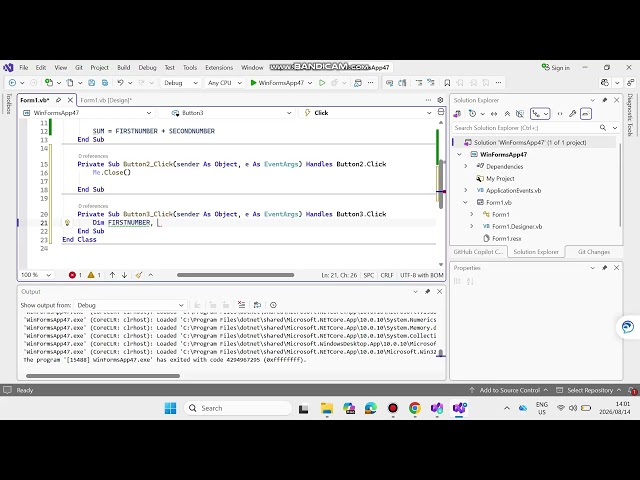The width and height of the screenshot is (640, 480).
Task: Toggle Auto Hide pin on Output panel
Action: tap(427, 291)
